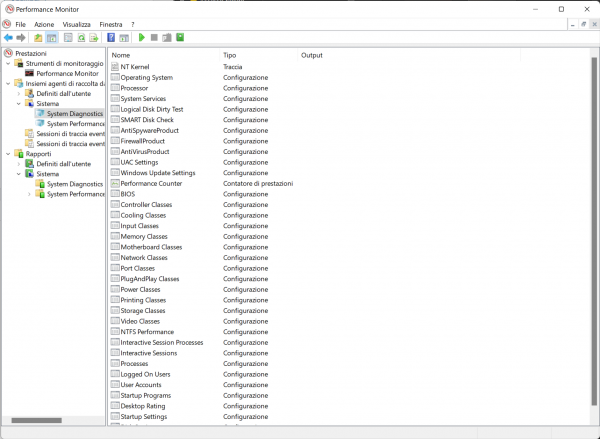The width and height of the screenshot is (600, 439).
Task: Select the Performance Counter list row
Action: pos(150,183)
